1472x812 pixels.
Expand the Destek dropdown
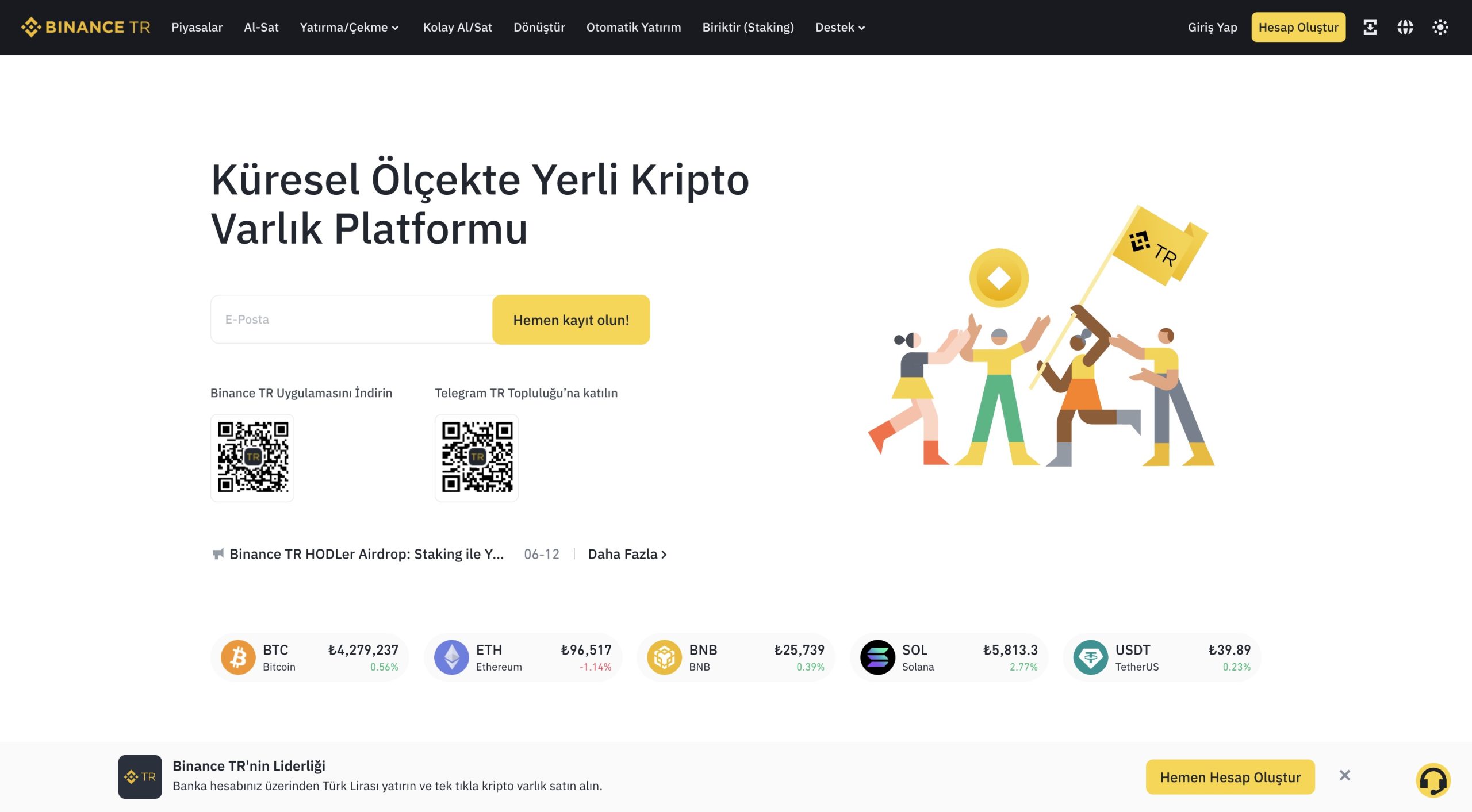click(840, 27)
